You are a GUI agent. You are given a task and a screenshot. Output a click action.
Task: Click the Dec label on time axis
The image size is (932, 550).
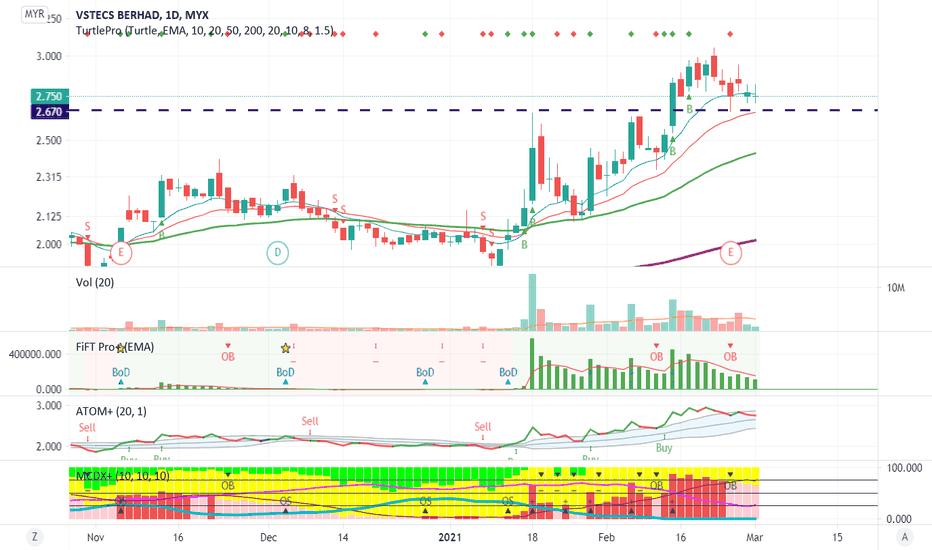point(268,538)
